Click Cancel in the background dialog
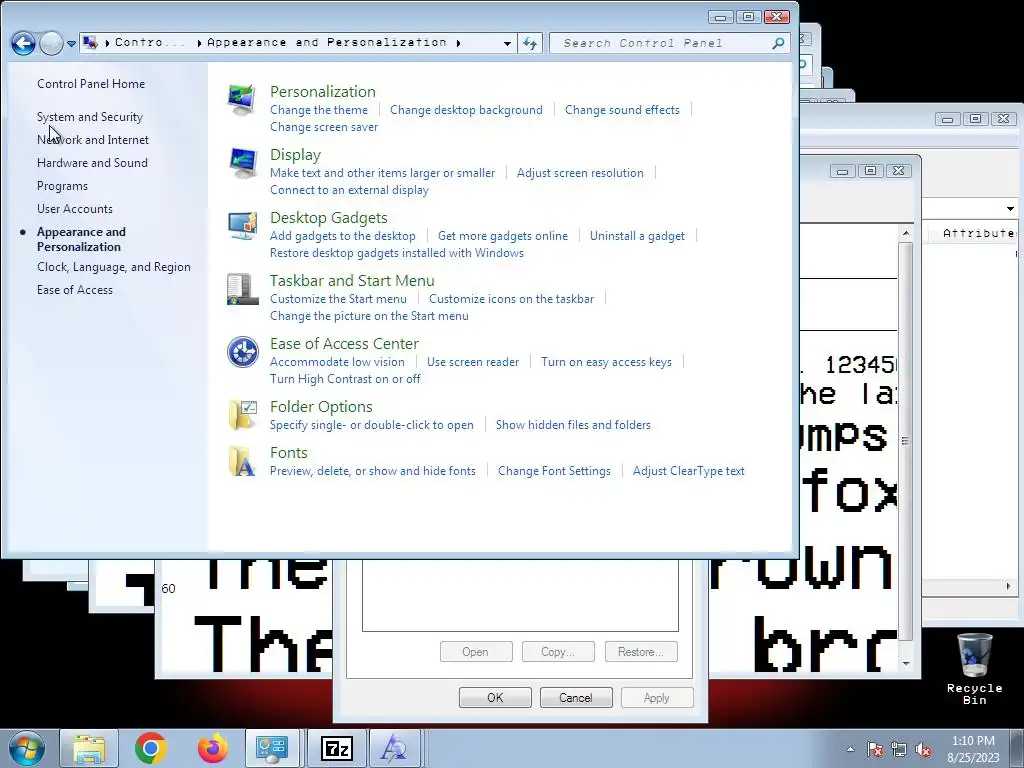1024x768 pixels. point(576,697)
